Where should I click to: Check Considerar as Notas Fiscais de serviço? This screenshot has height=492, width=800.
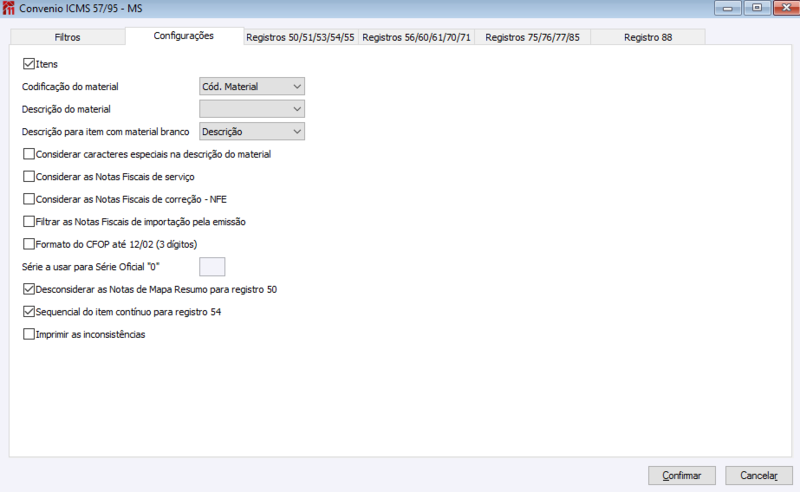coord(29,177)
